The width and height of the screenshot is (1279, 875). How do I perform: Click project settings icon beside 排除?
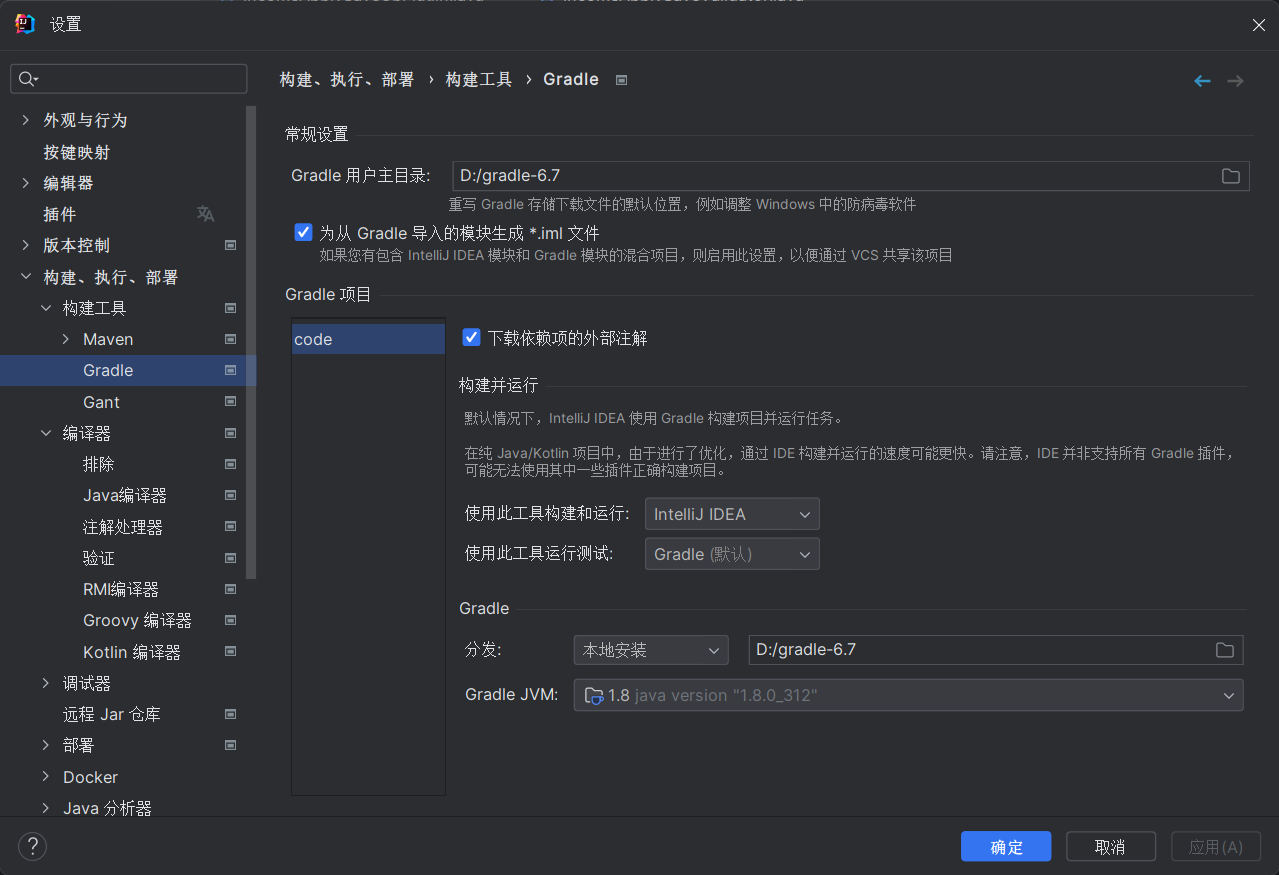(230, 464)
